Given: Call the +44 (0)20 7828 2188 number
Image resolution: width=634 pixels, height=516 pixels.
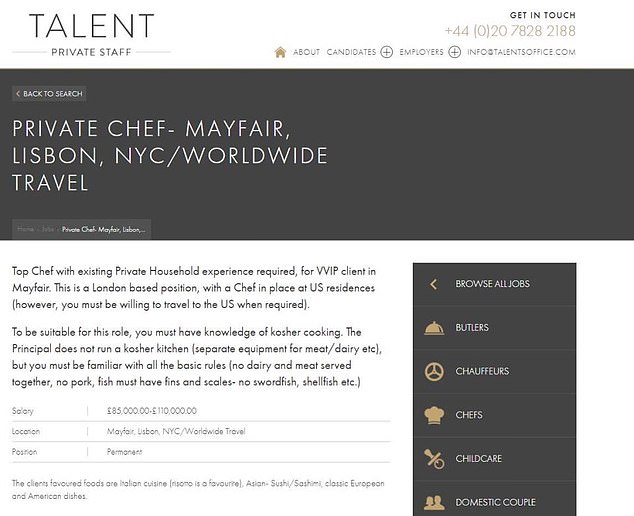Looking at the screenshot, I should tap(510, 31).
